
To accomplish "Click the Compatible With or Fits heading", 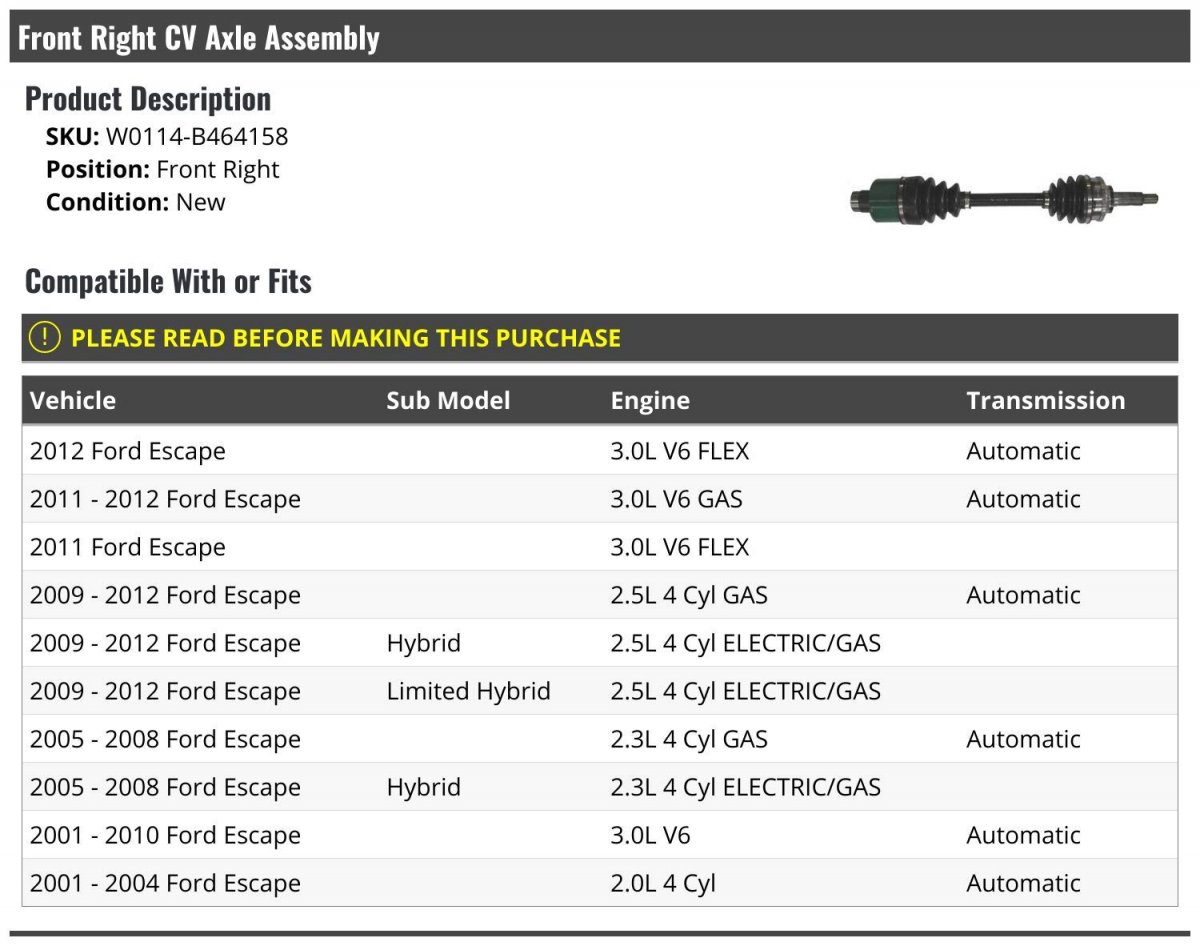I will (168, 282).
